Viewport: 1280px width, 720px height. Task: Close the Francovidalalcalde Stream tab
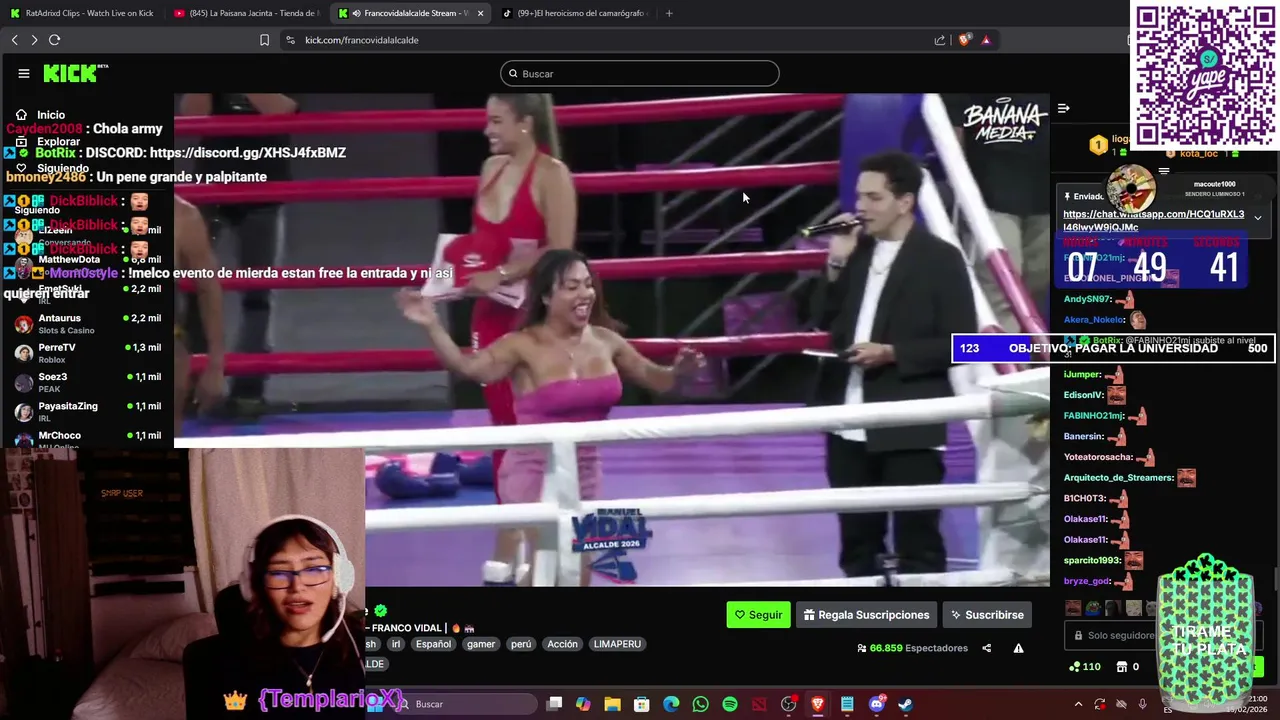[480, 13]
